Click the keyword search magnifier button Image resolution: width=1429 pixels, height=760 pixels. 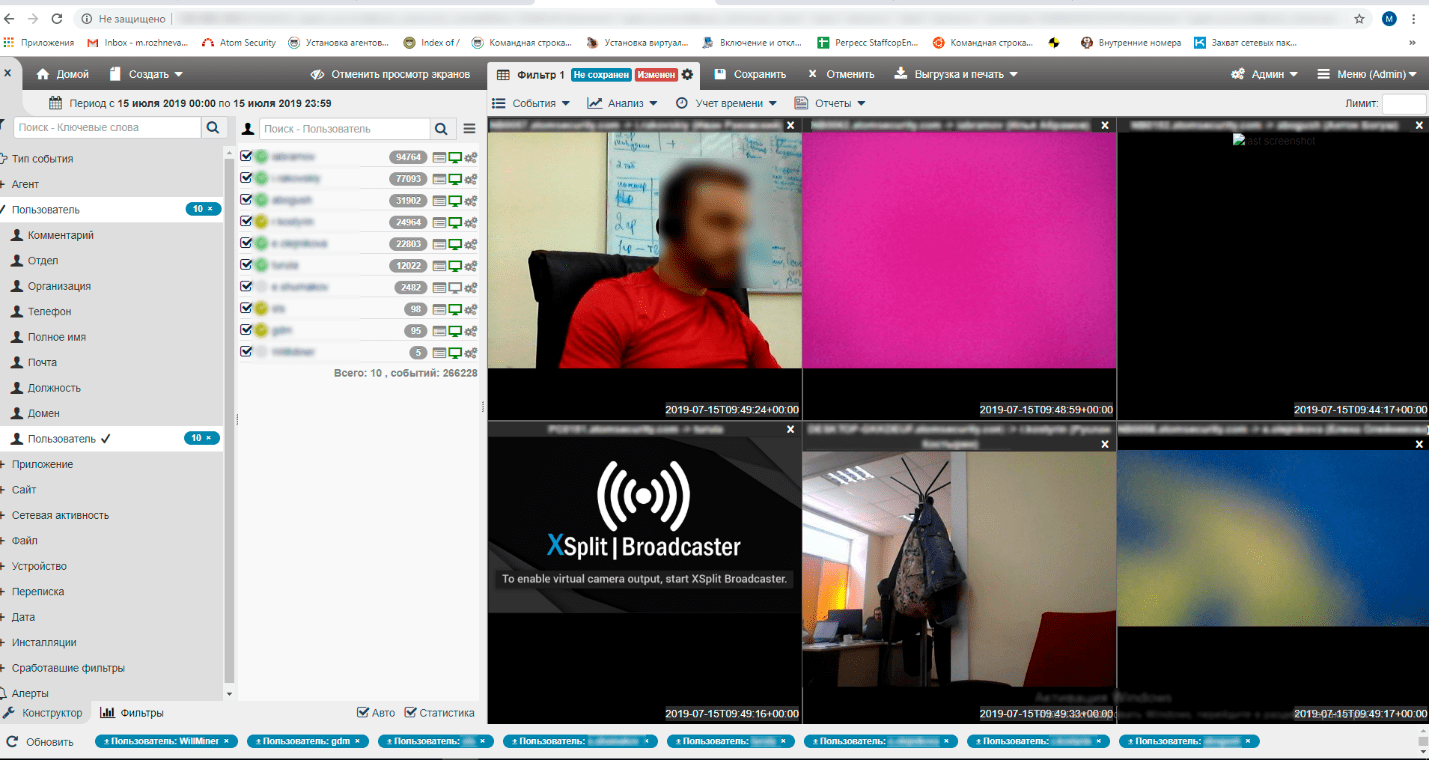coord(212,128)
